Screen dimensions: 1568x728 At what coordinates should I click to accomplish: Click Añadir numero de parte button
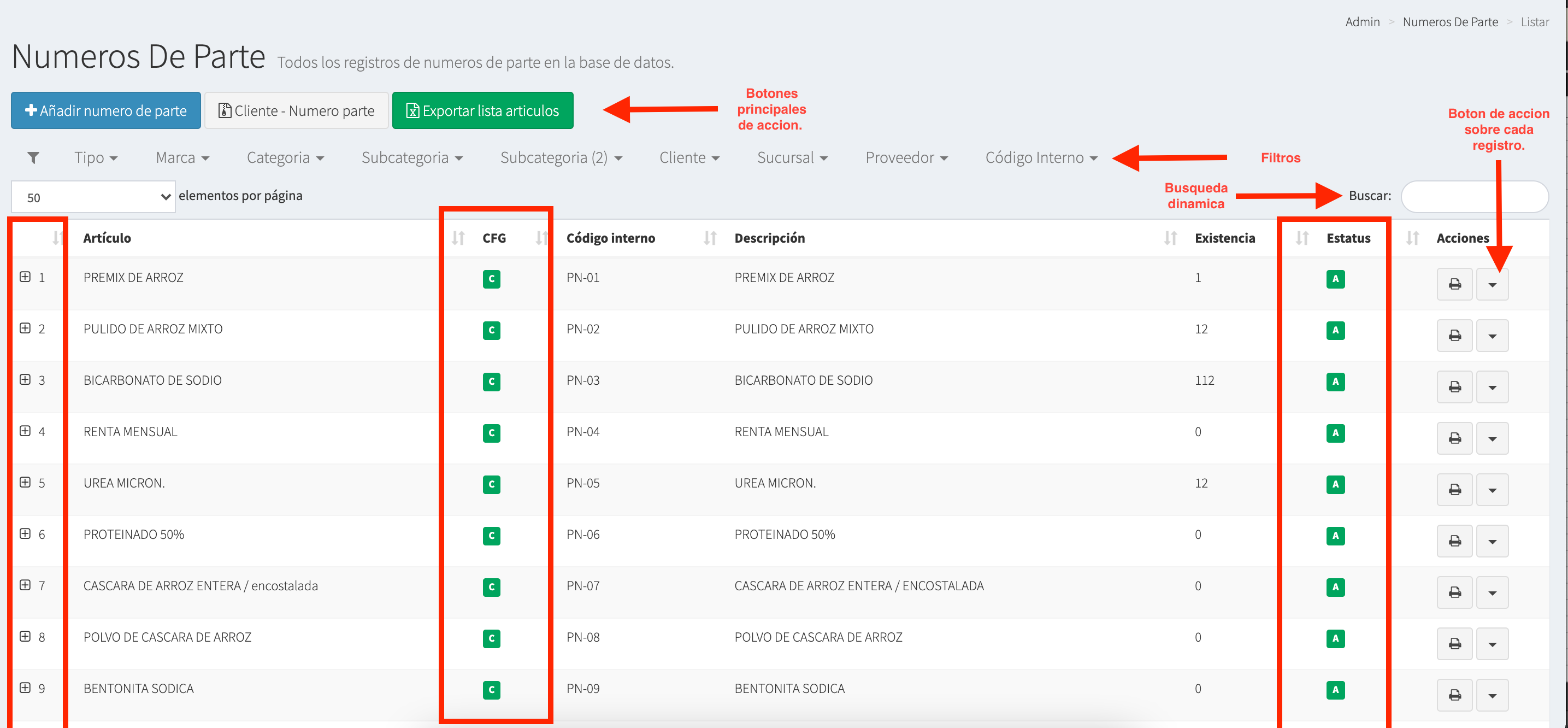click(106, 111)
